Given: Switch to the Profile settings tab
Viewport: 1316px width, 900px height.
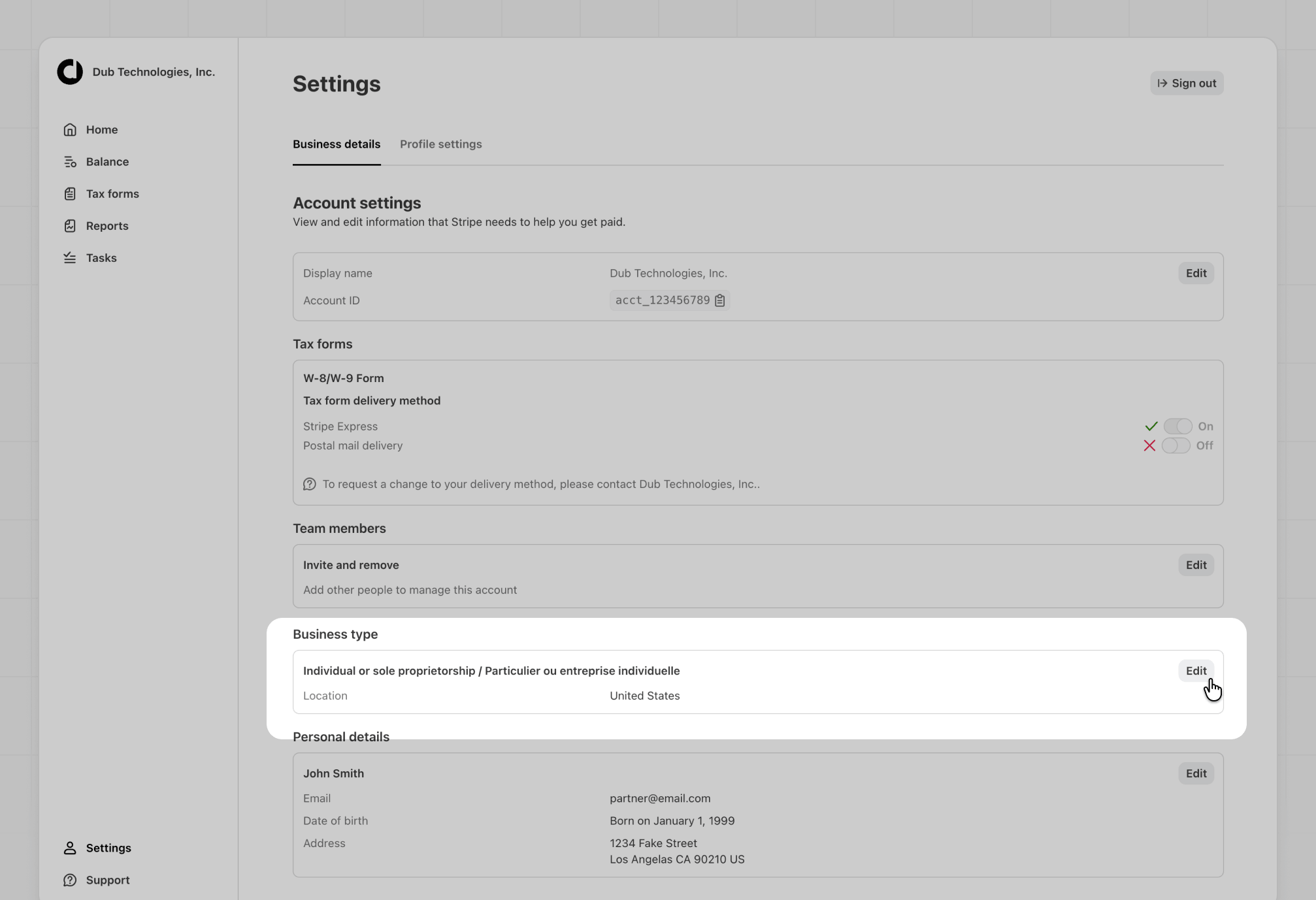Looking at the screenshot, I should [x=441, y=144].
